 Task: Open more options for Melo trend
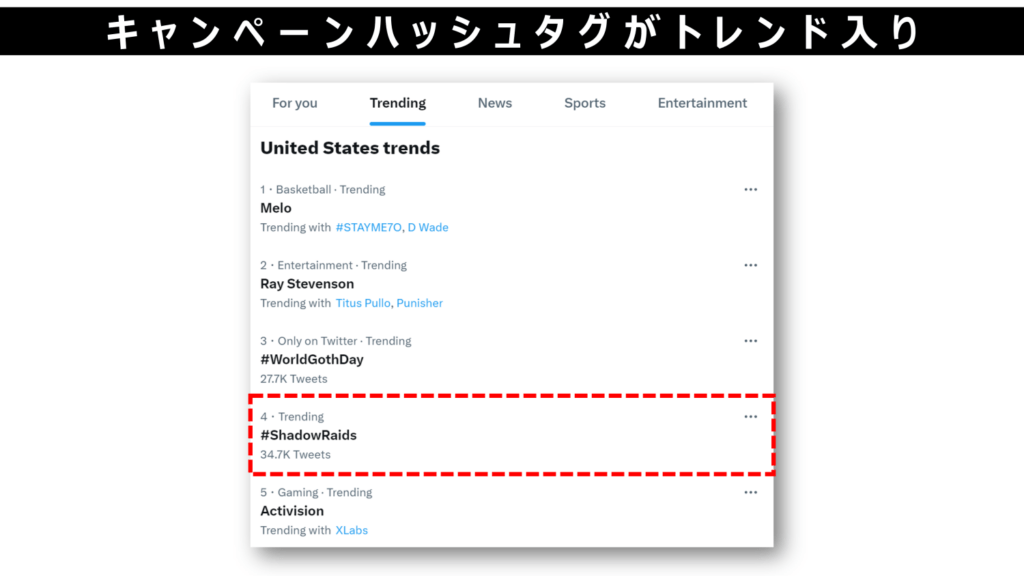(750, 189)
